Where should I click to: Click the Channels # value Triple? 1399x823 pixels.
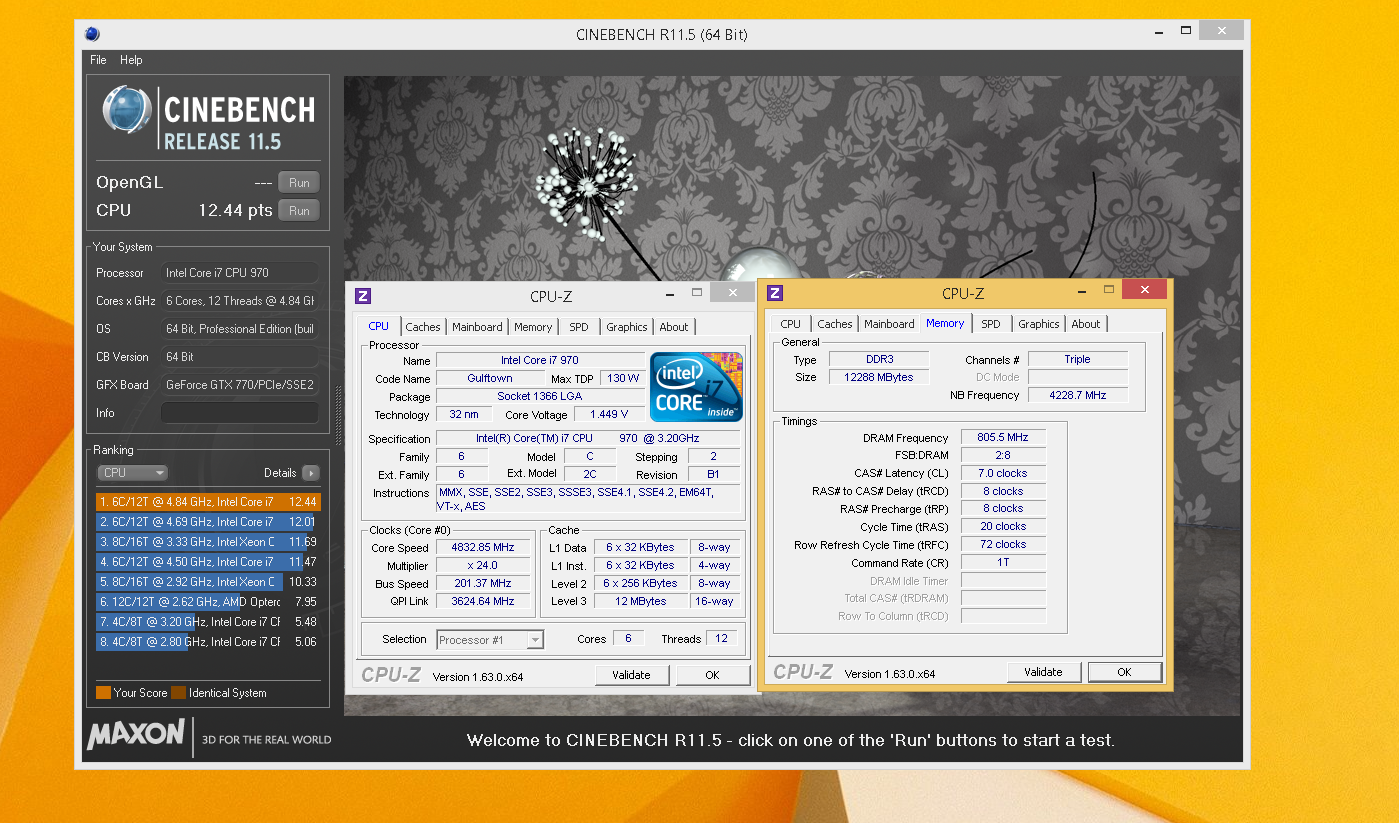tap(1078, 359)
